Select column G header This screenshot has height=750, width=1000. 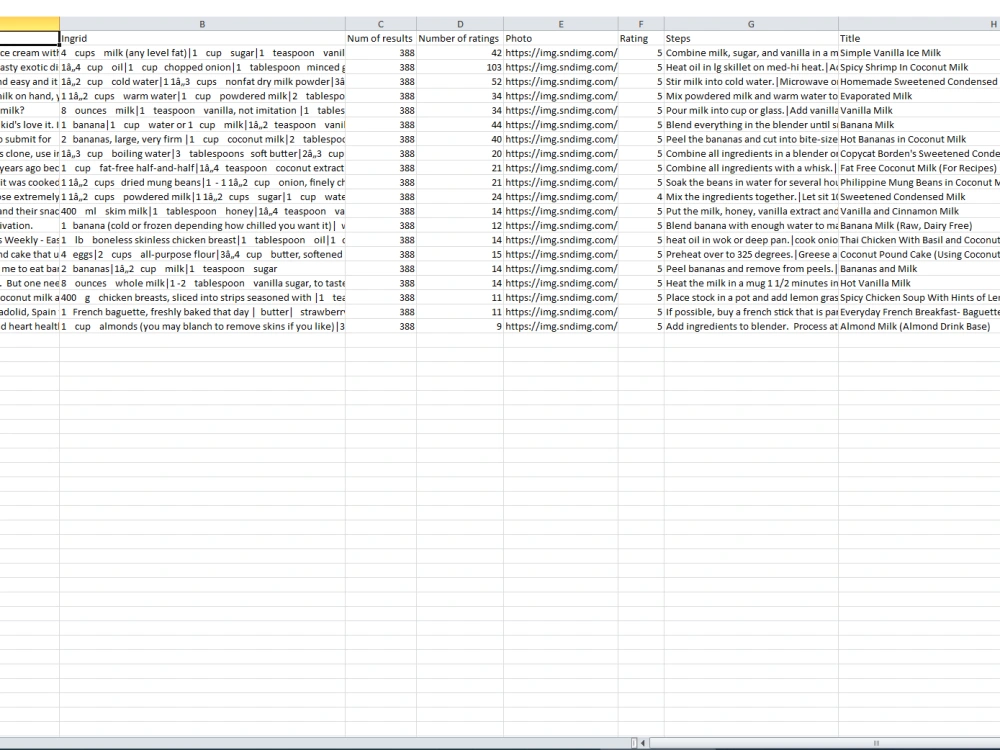(x=751, y=24)
